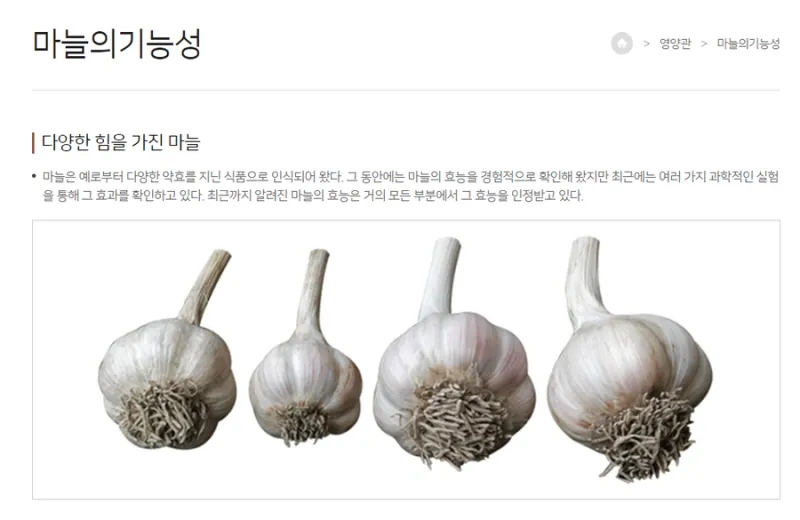Click the arrow separator after 영양관
Screen dimensions: 800x520
coord(704,44)
